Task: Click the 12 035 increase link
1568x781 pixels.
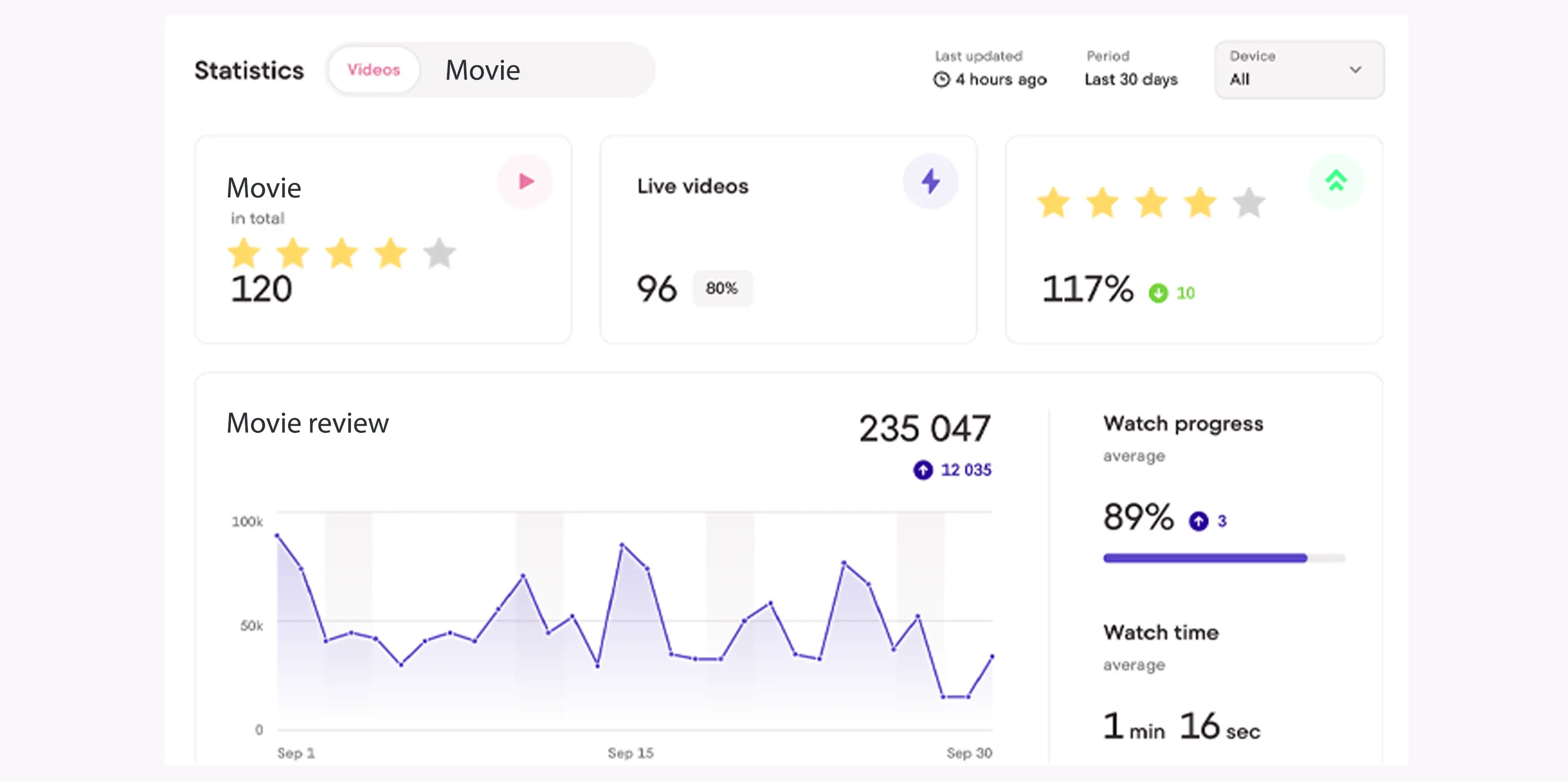Action: pyautogui.click(x=966, y=470)
